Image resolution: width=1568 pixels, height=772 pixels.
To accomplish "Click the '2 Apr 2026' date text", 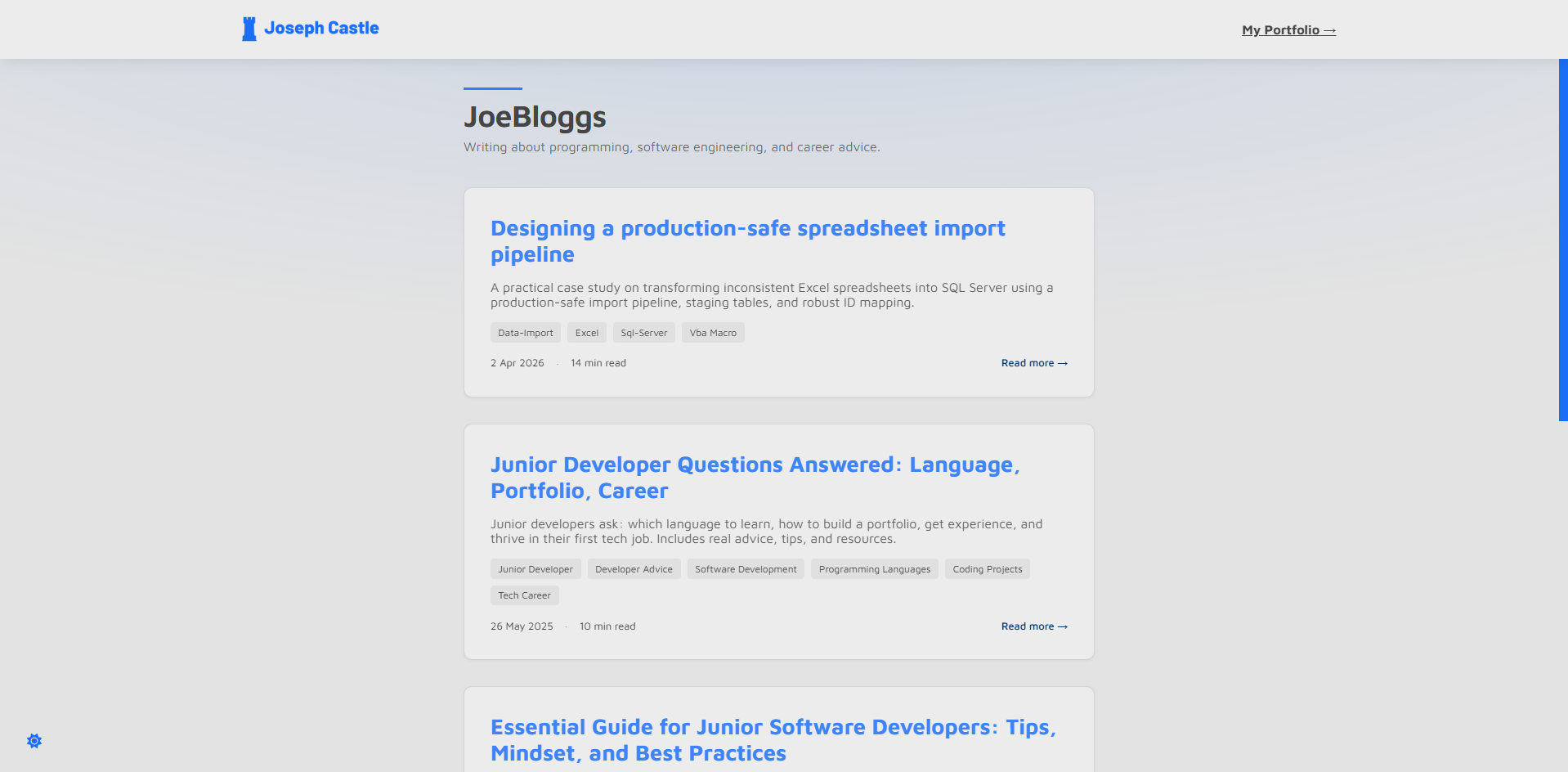I will tap(517, 363).
